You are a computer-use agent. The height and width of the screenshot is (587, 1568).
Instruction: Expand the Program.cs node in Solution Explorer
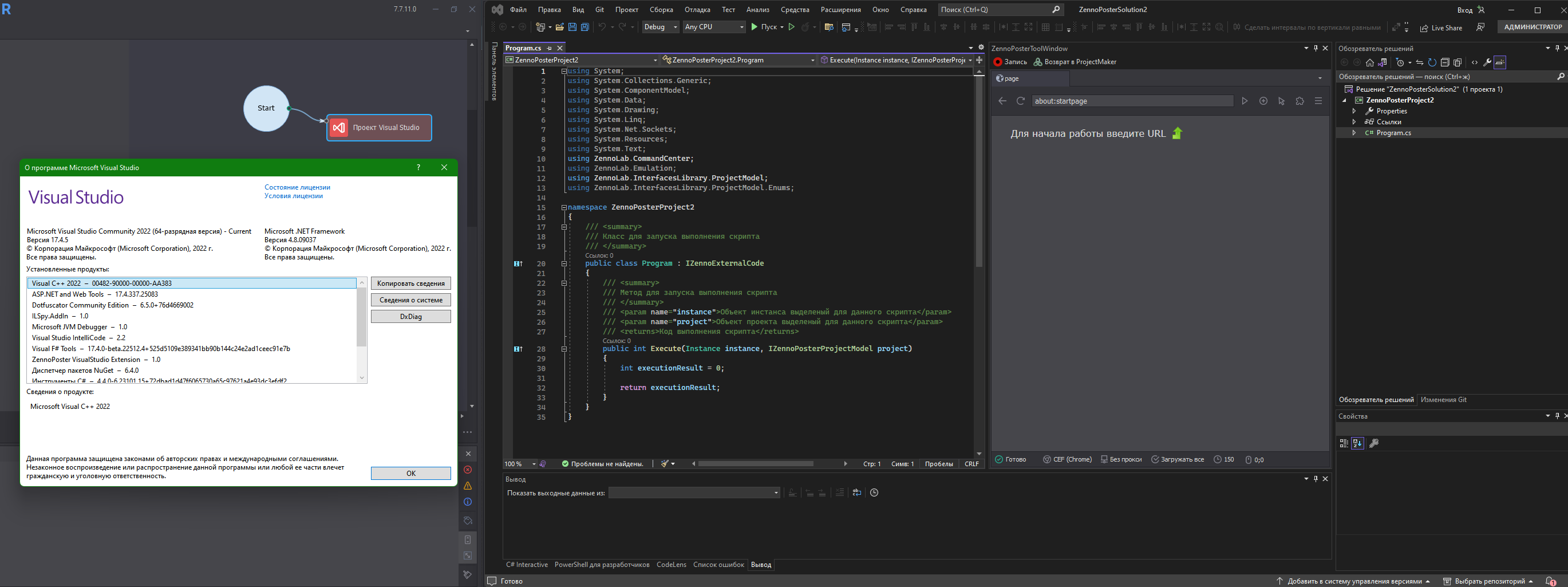1354,133
